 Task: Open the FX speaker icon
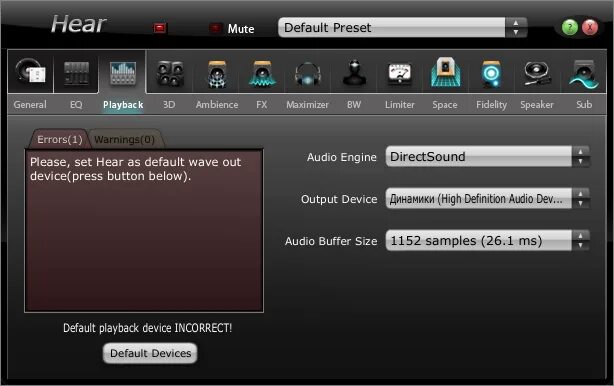click(262, 73)
